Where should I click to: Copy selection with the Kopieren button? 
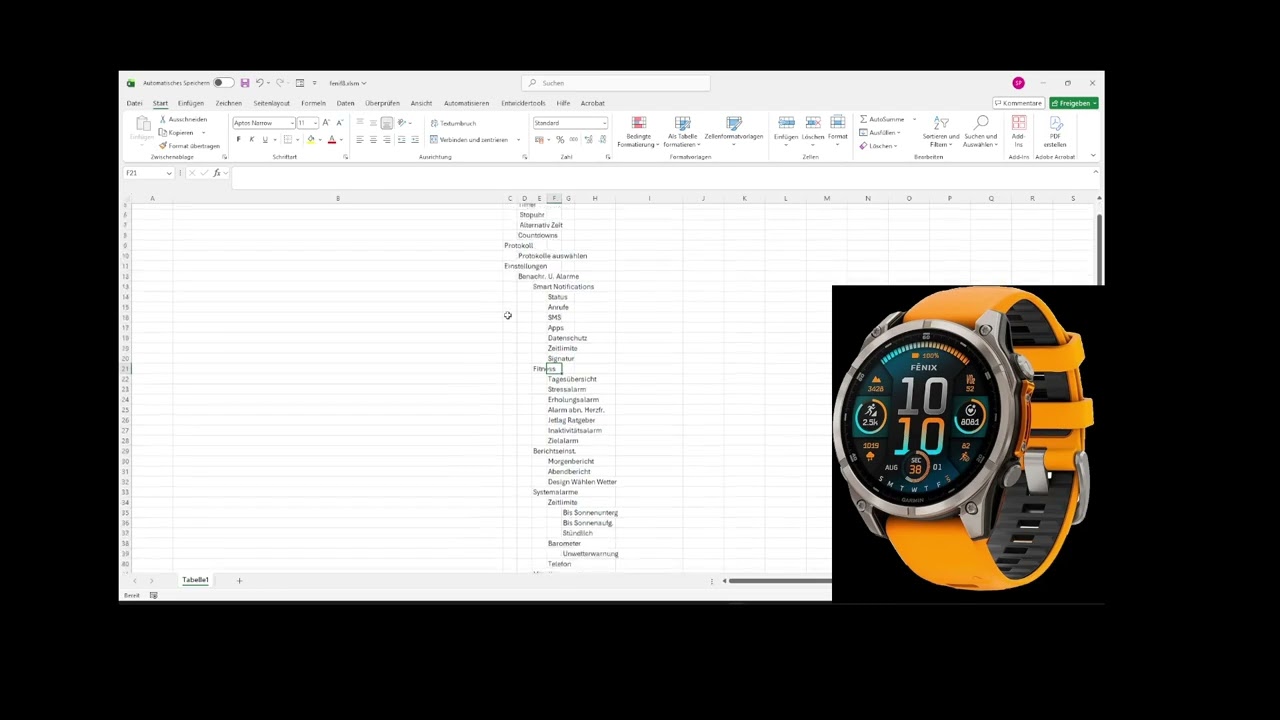click(177, 132)
